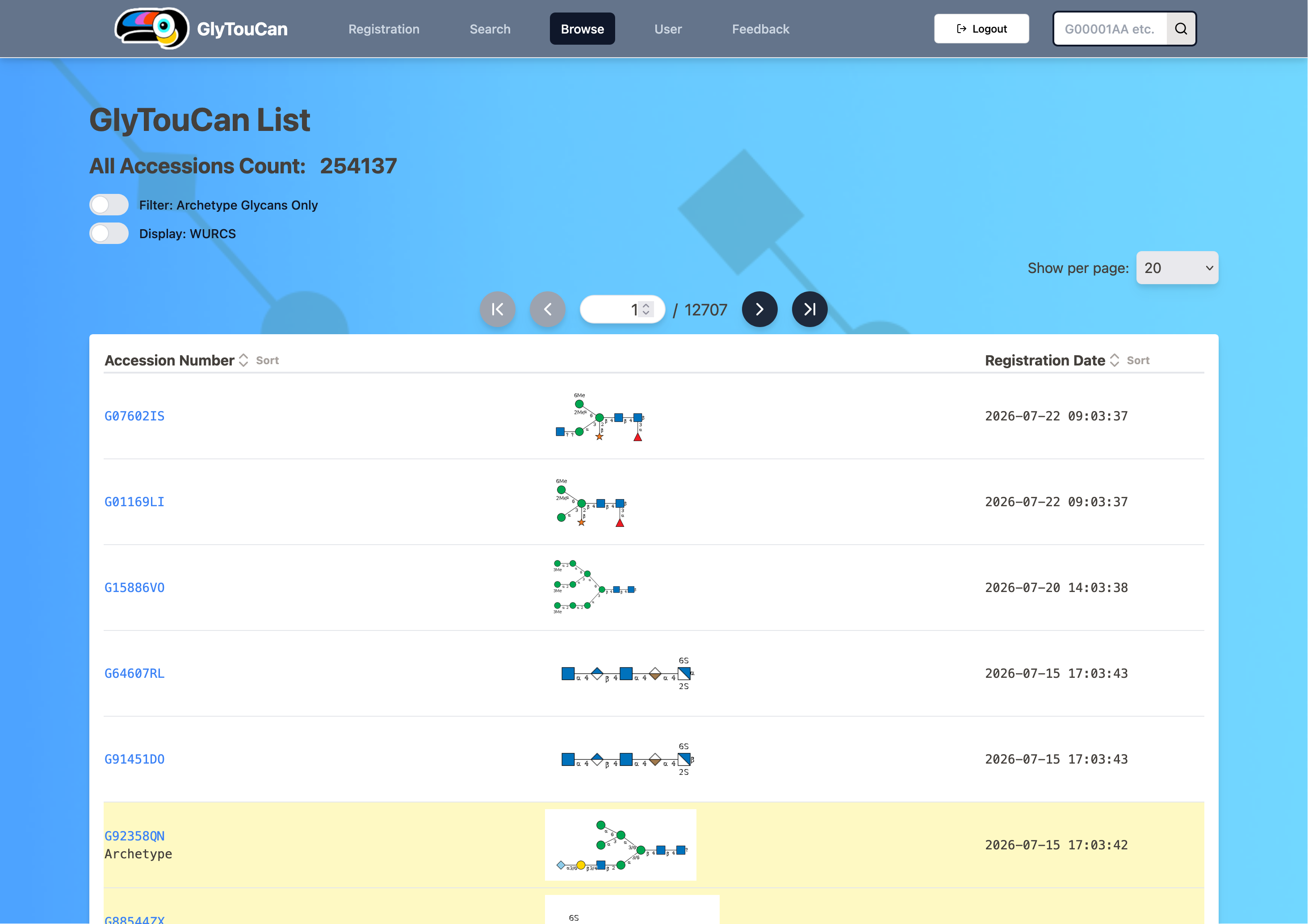
Task: Open accession G64607RL
Action: [134, 673]
